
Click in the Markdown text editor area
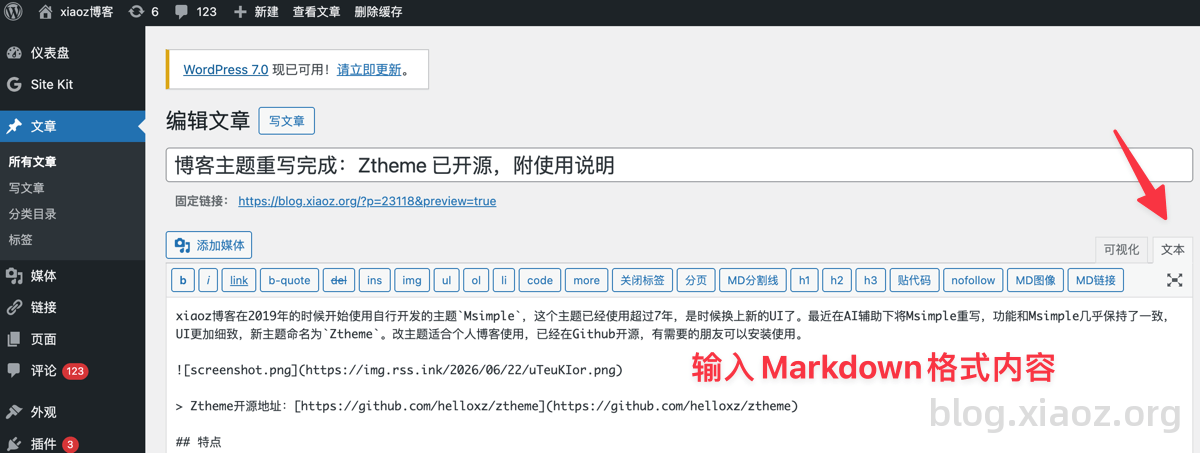point(679,376)
